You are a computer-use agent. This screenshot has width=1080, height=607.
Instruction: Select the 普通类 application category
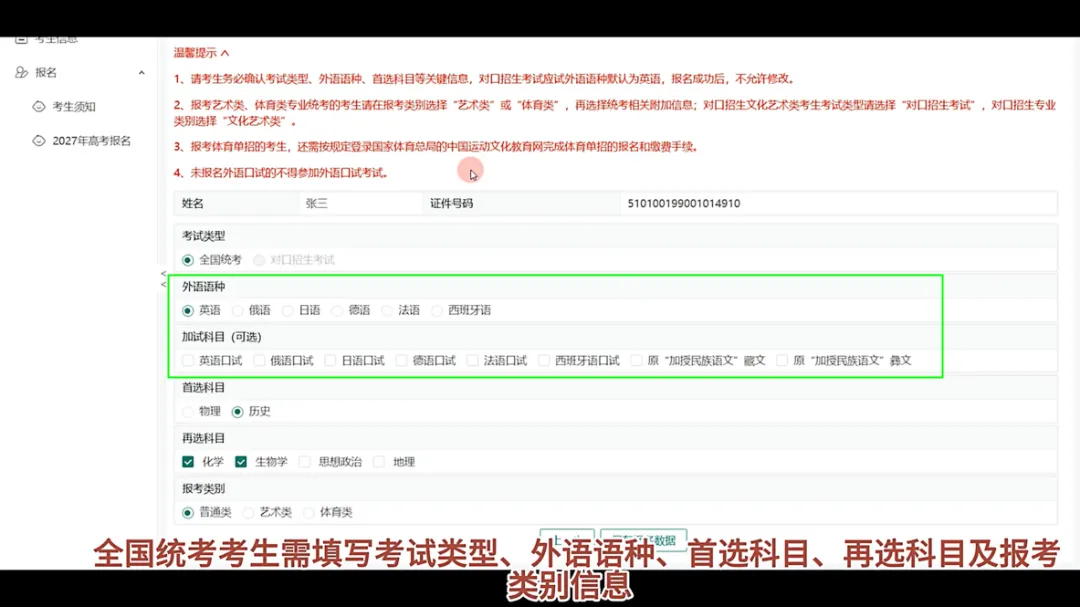[x=187, y=513]
